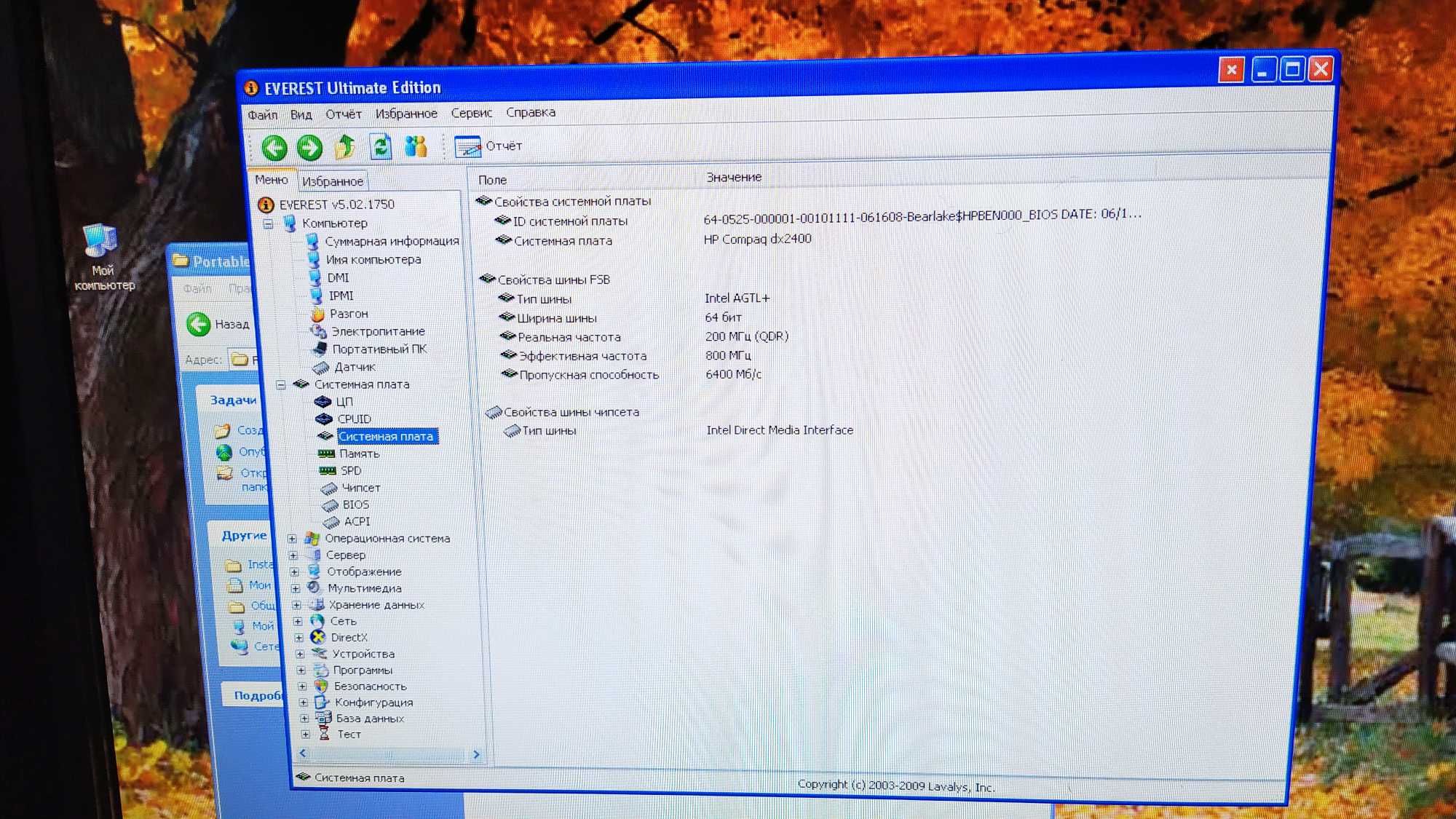
Task: Expand the Операционная система node
Action: pos(292,539)
